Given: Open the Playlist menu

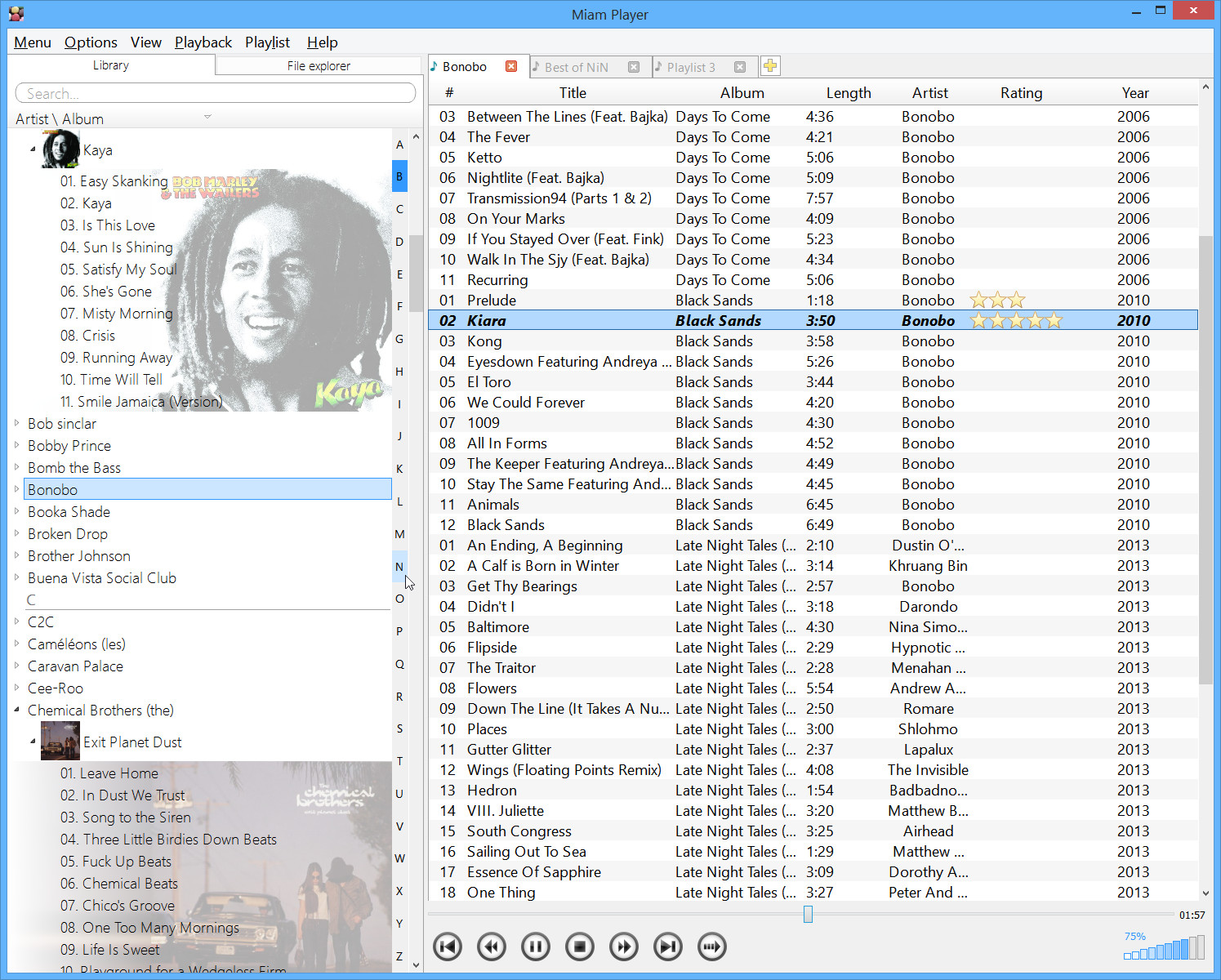Looking at the screenshot, I should tap(268, 42).
